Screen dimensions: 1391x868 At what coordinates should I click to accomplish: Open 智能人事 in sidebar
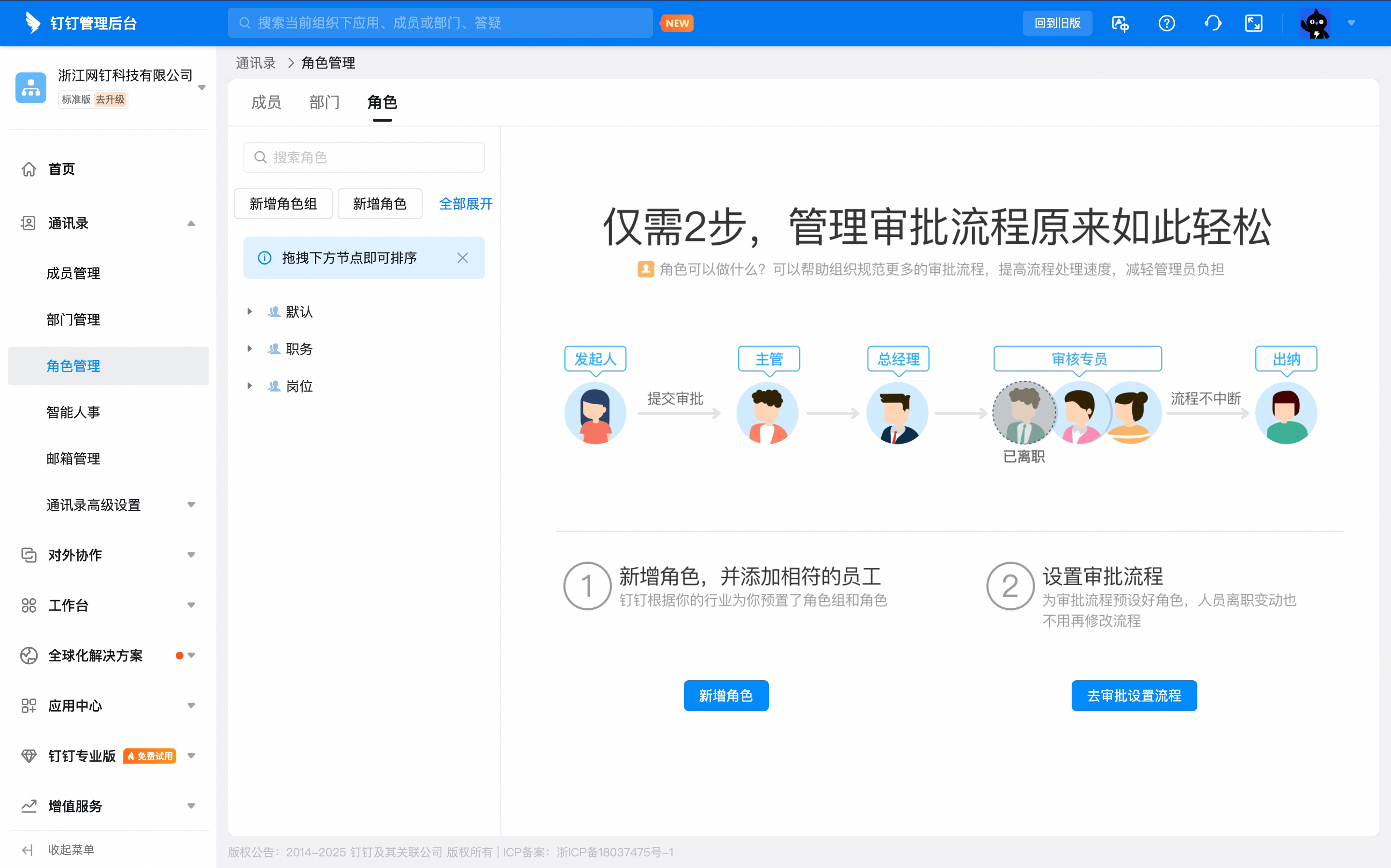108,412
